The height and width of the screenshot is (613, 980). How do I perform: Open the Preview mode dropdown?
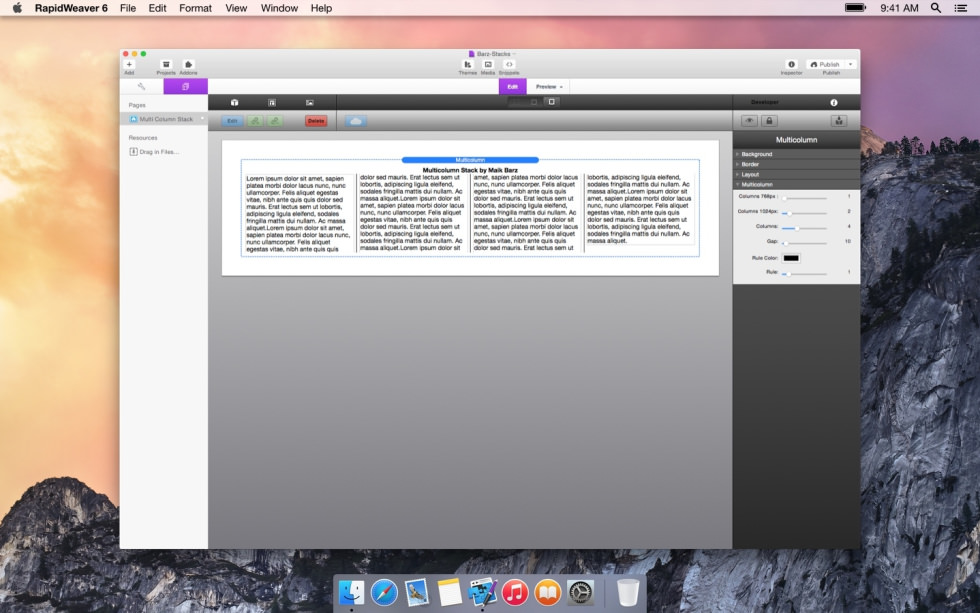[x=549, y=86]
